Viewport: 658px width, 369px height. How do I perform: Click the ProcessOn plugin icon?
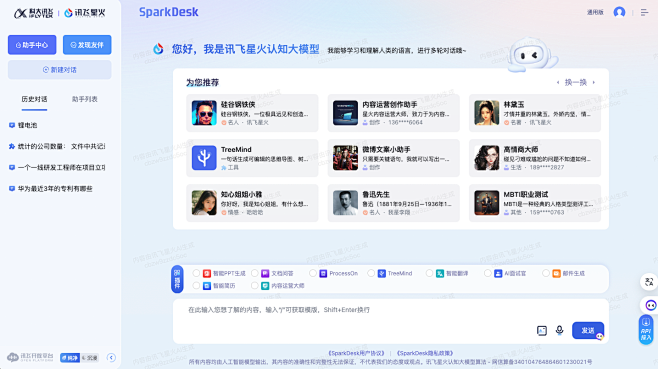[x=323, y=273]
